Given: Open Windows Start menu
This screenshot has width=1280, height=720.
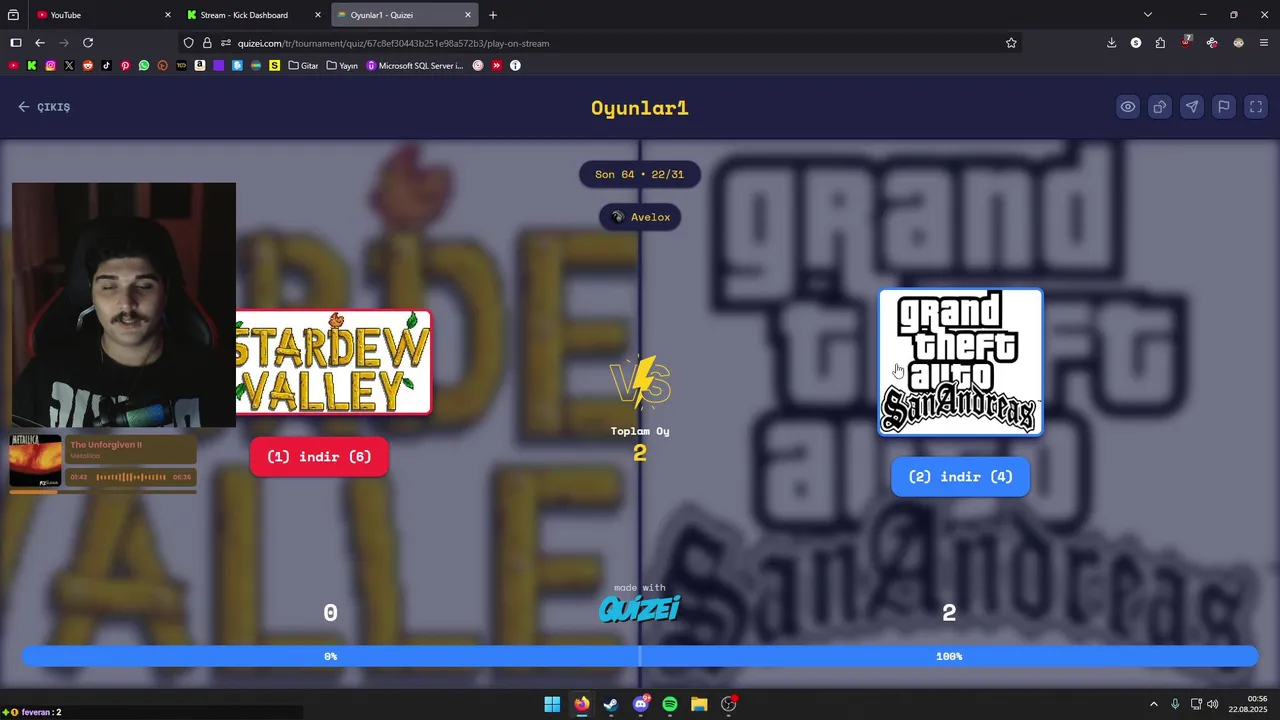Looking at the screenshot, I should click(552, 704).
